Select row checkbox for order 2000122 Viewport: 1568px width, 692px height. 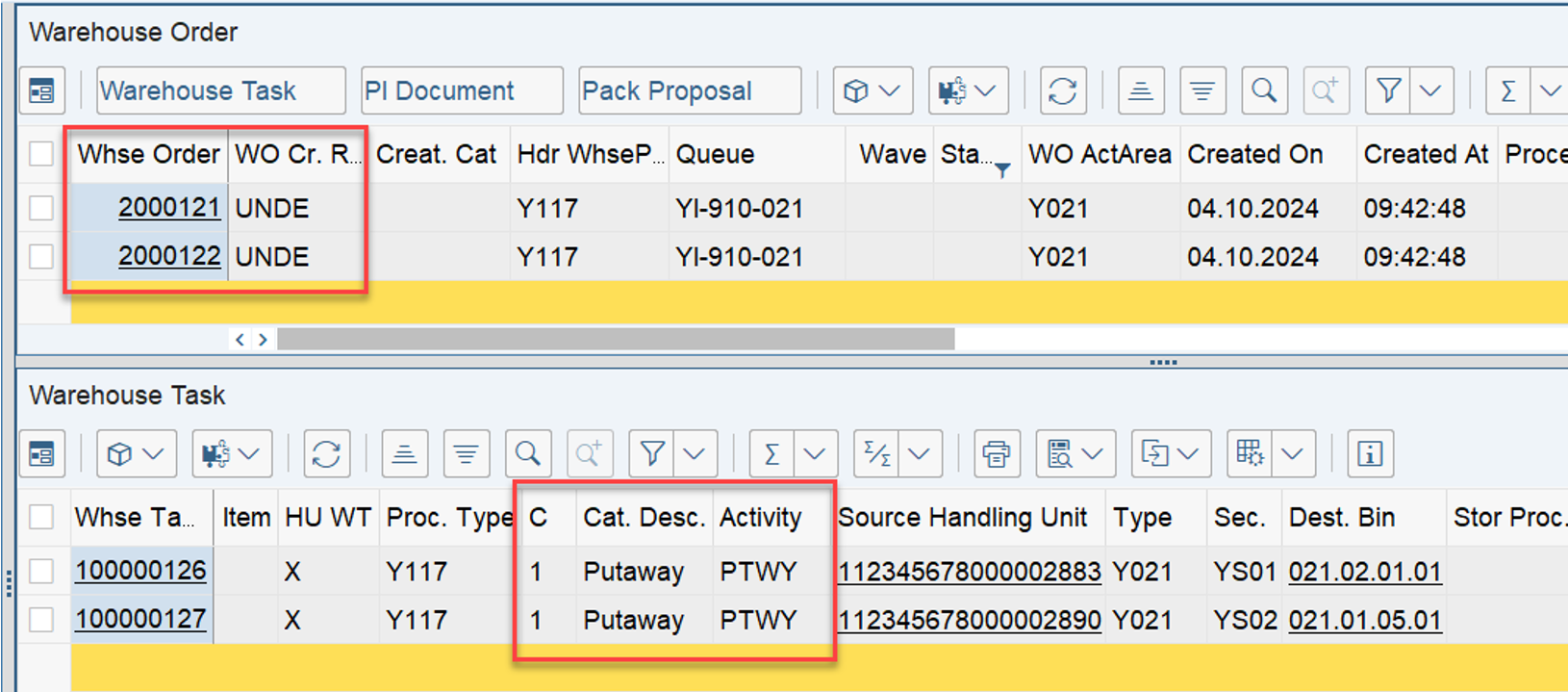(x=41, y=257)
